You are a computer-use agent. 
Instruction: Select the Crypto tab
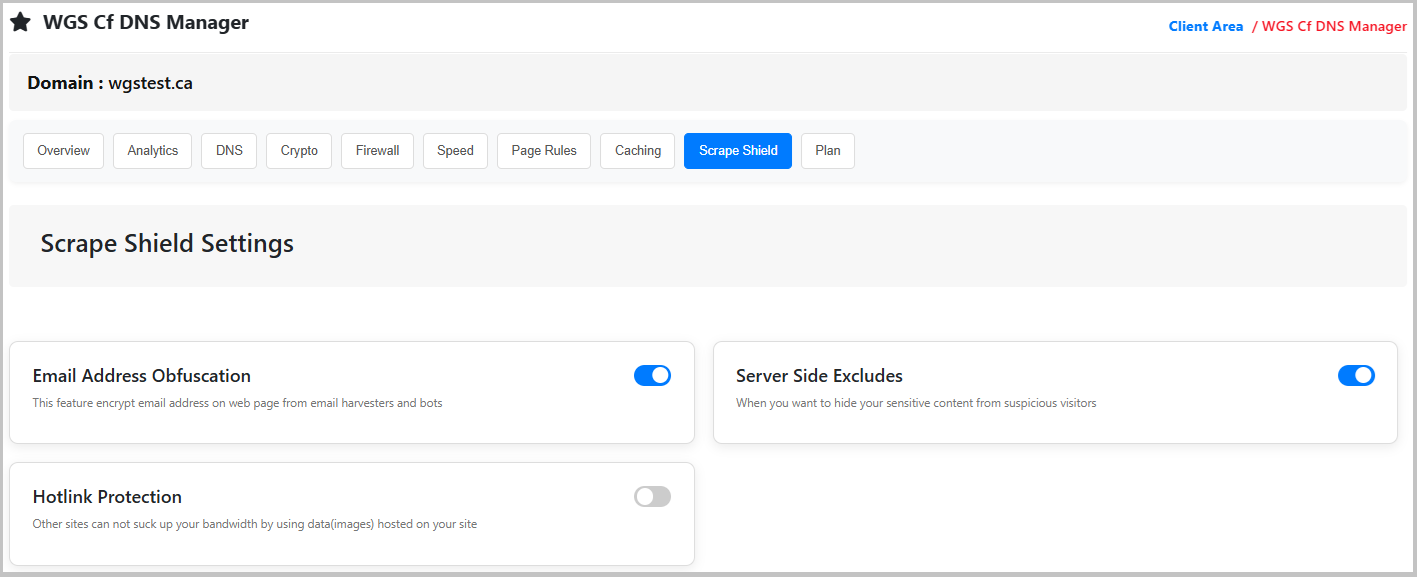pyautogui.click(x=299, y=151)
